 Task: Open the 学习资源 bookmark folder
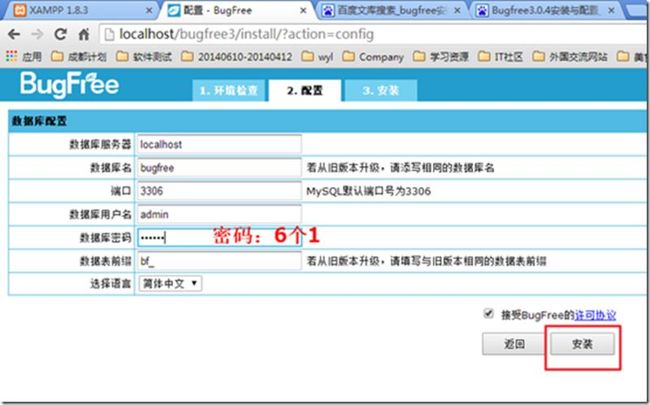(441, 57)
